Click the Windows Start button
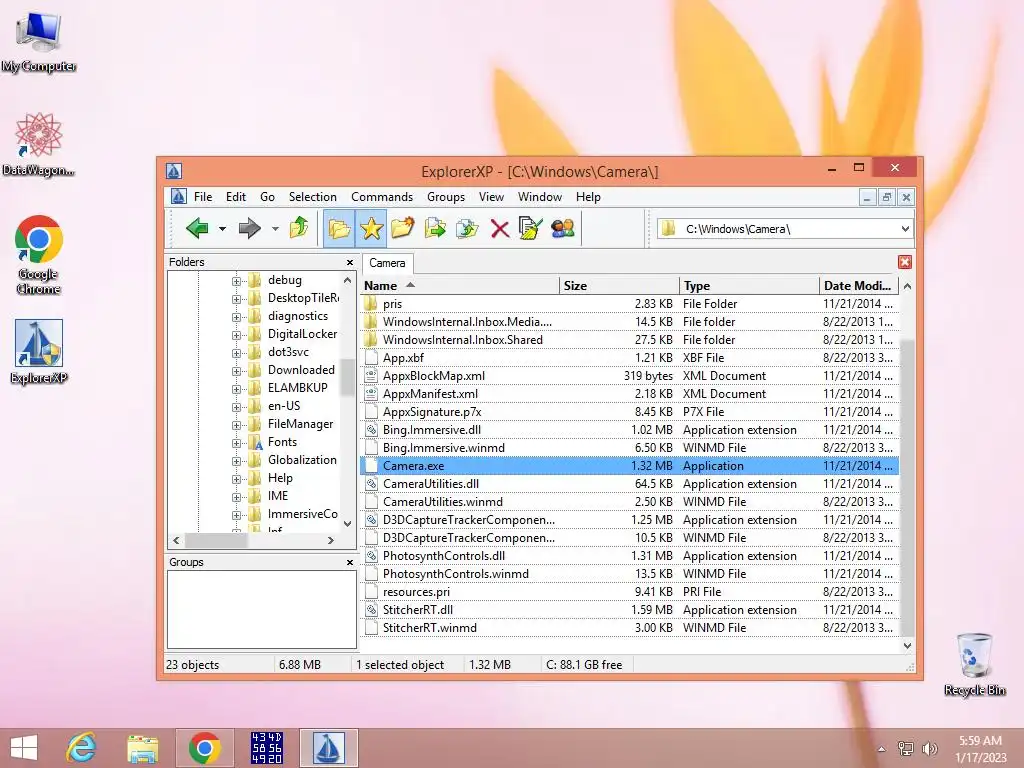The width and height of the screenshot is (1024, 768). [x=24, y=748]
